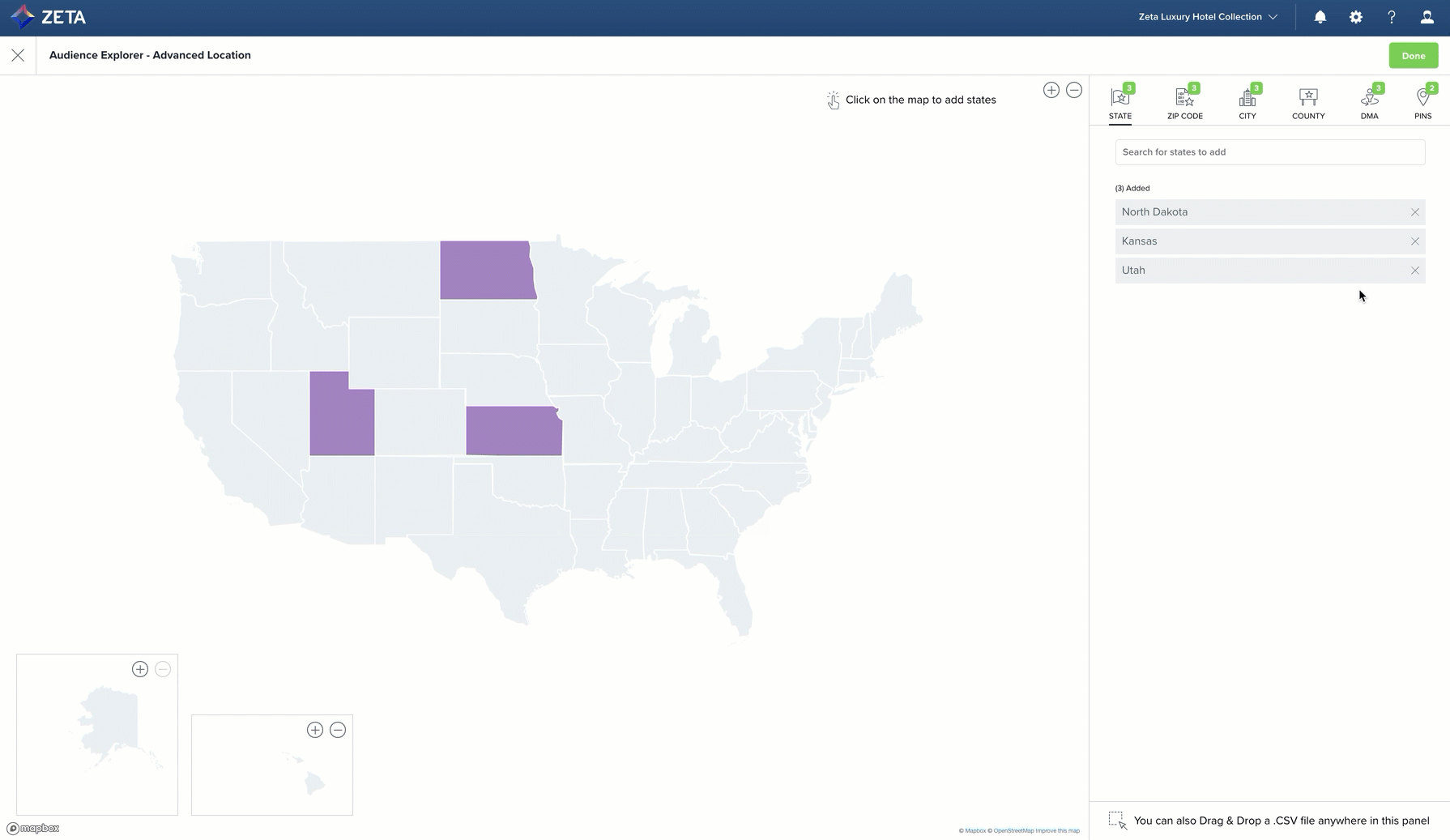
Task: Select the DMA tab
Action: (x=1369, y=103)
